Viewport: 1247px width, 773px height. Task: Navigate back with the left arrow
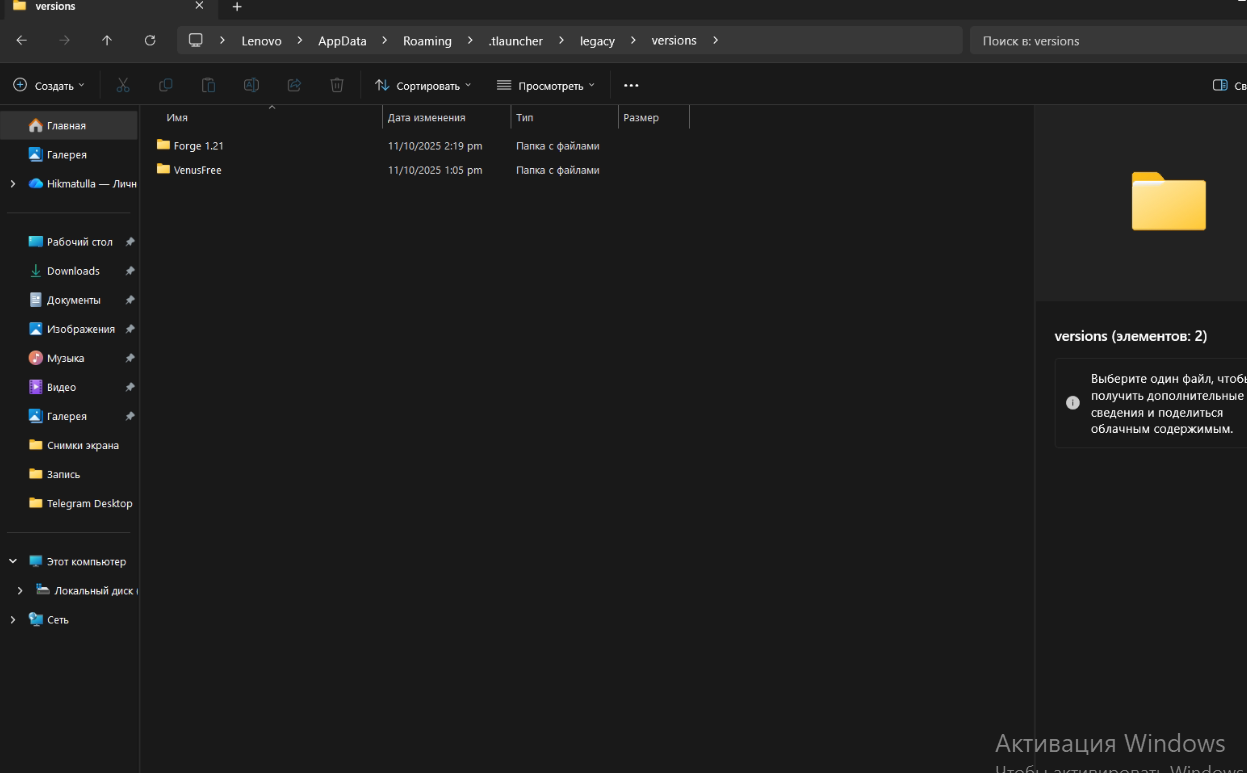point(22,41)
